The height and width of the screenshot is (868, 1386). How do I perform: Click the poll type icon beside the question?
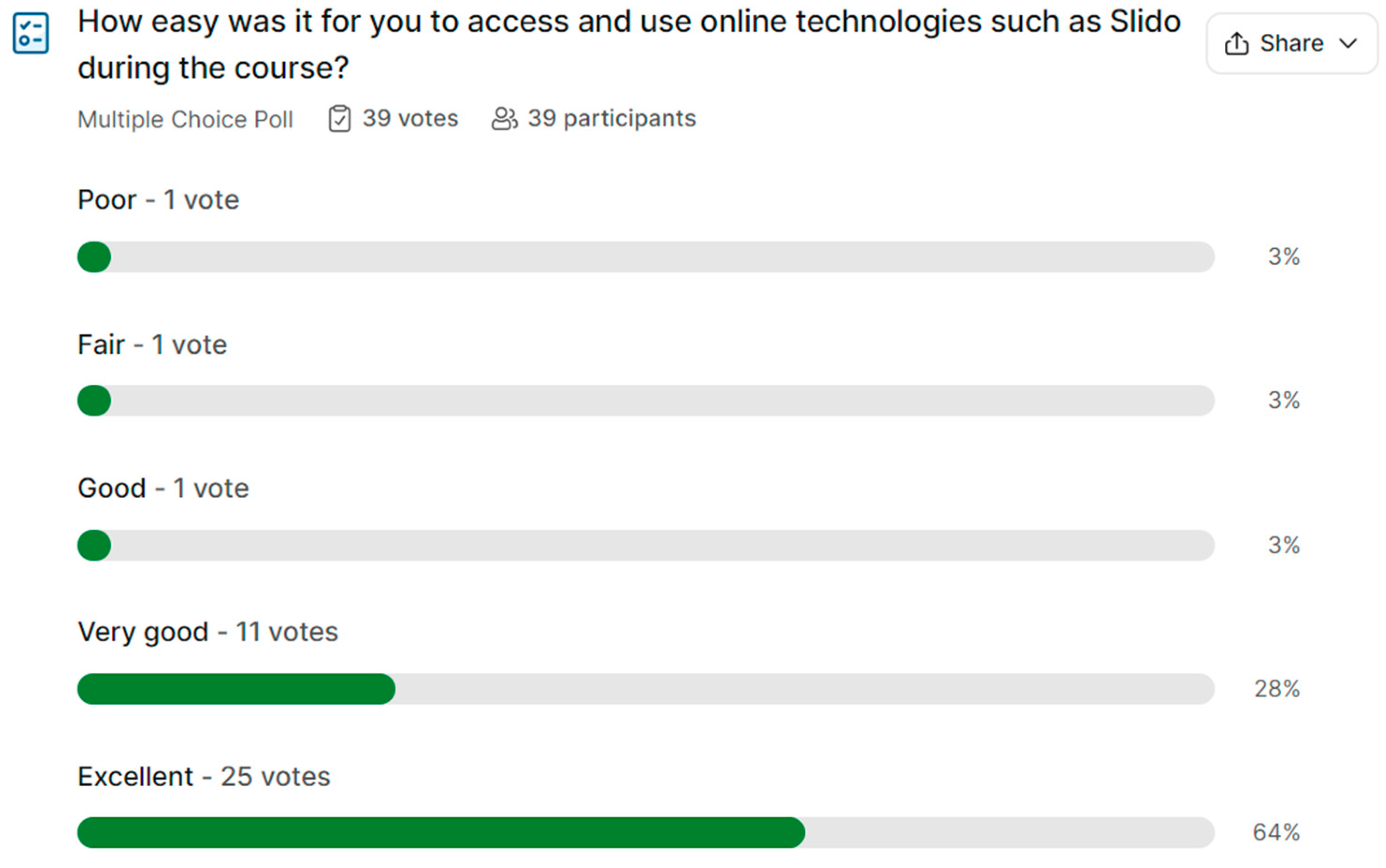[x=30, y=33]
